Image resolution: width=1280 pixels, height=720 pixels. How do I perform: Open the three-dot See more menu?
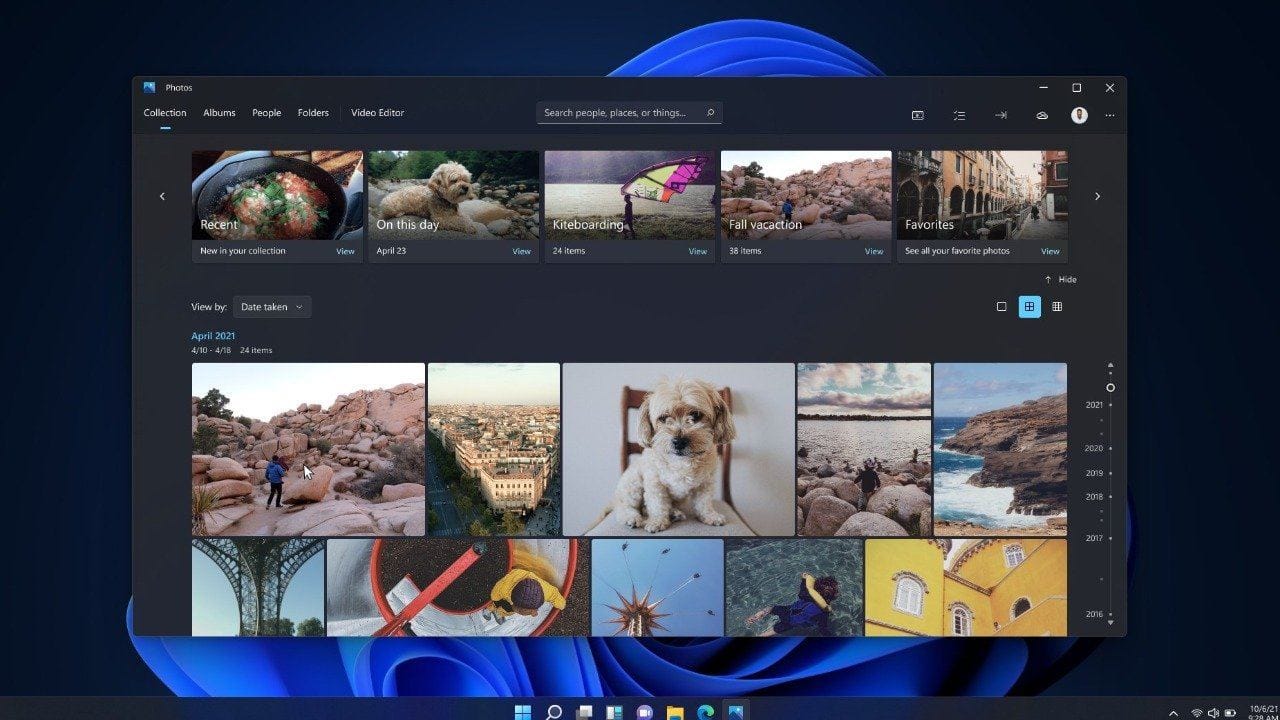(x=1109, y=115)
